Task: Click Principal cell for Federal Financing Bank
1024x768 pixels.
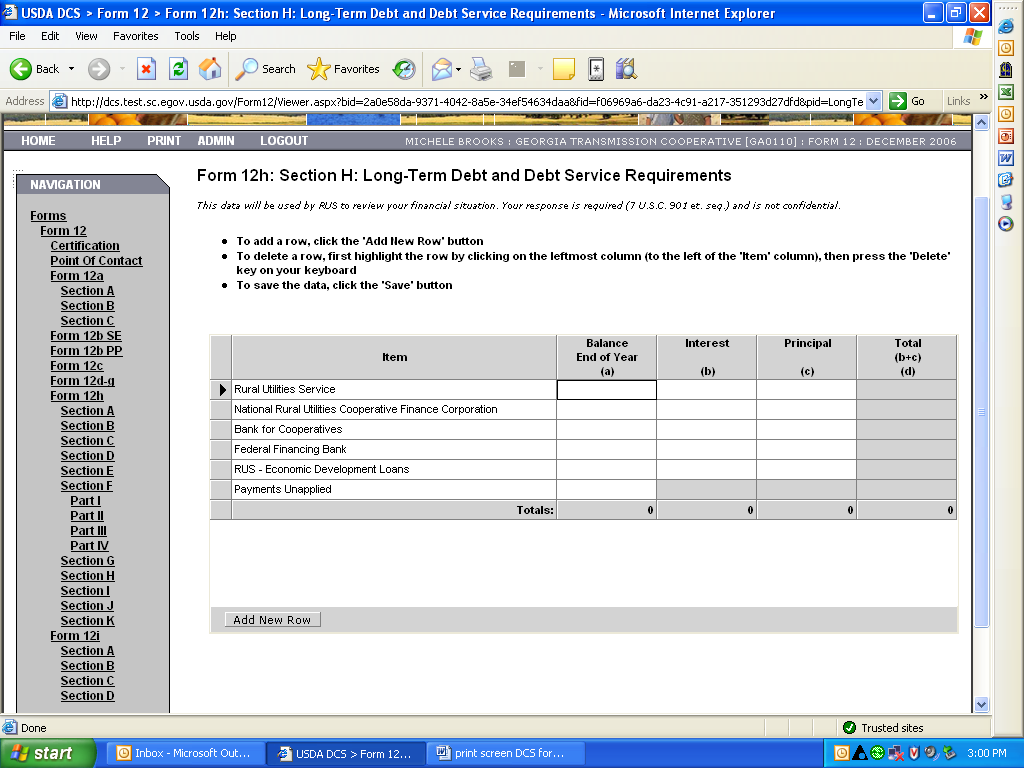Action: pos(807,449)
